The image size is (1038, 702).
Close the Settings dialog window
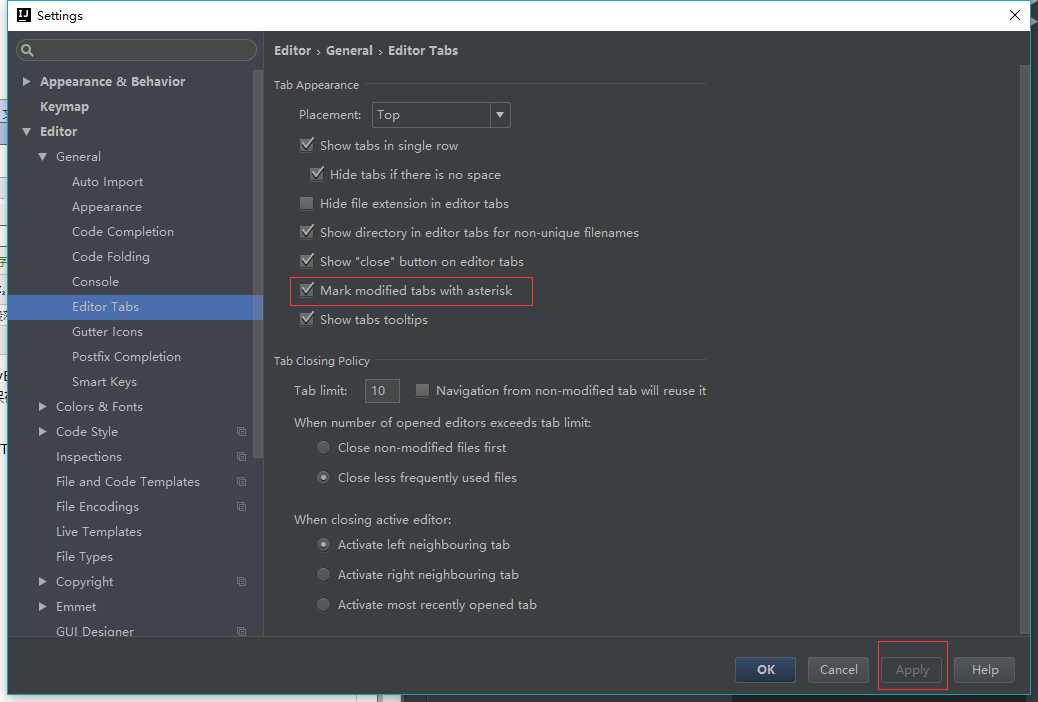(1015, 15)
